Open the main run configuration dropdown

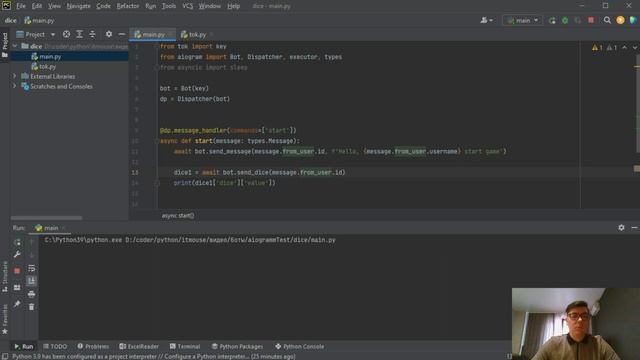(523, 20)
